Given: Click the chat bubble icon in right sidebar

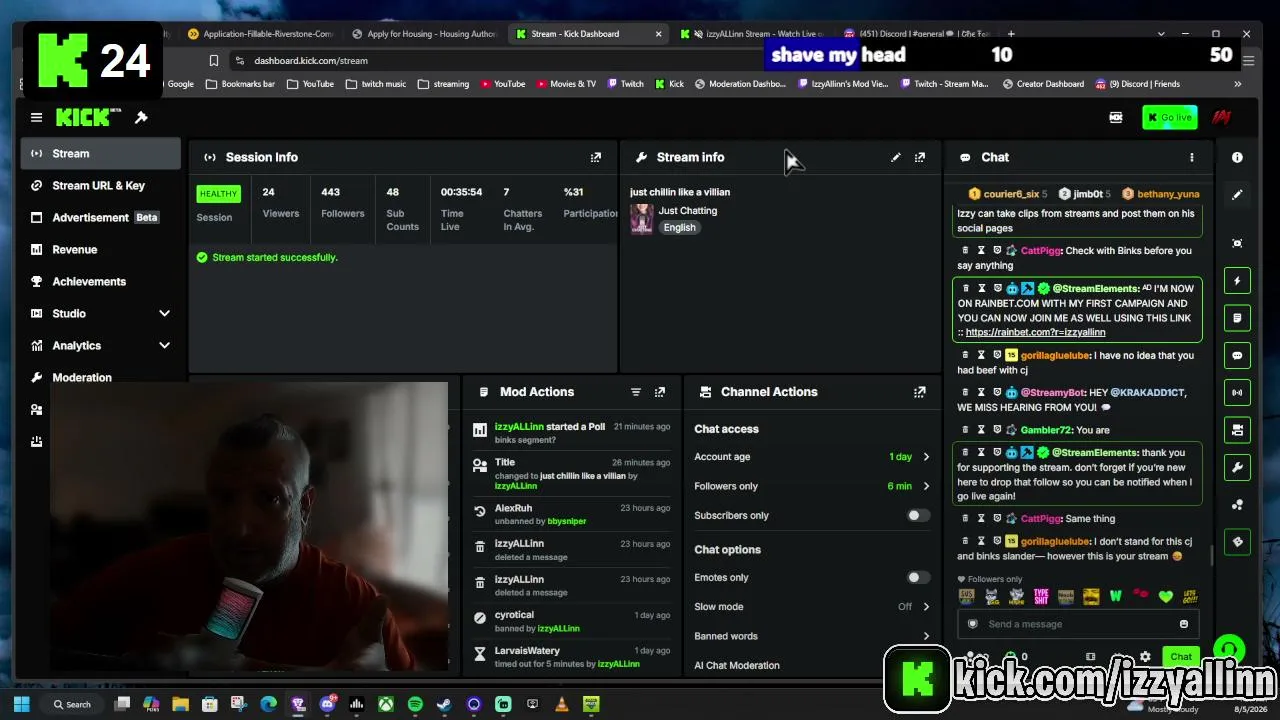Looking at the screenshot, I should pyautogui.click(x=1237, y=355).
